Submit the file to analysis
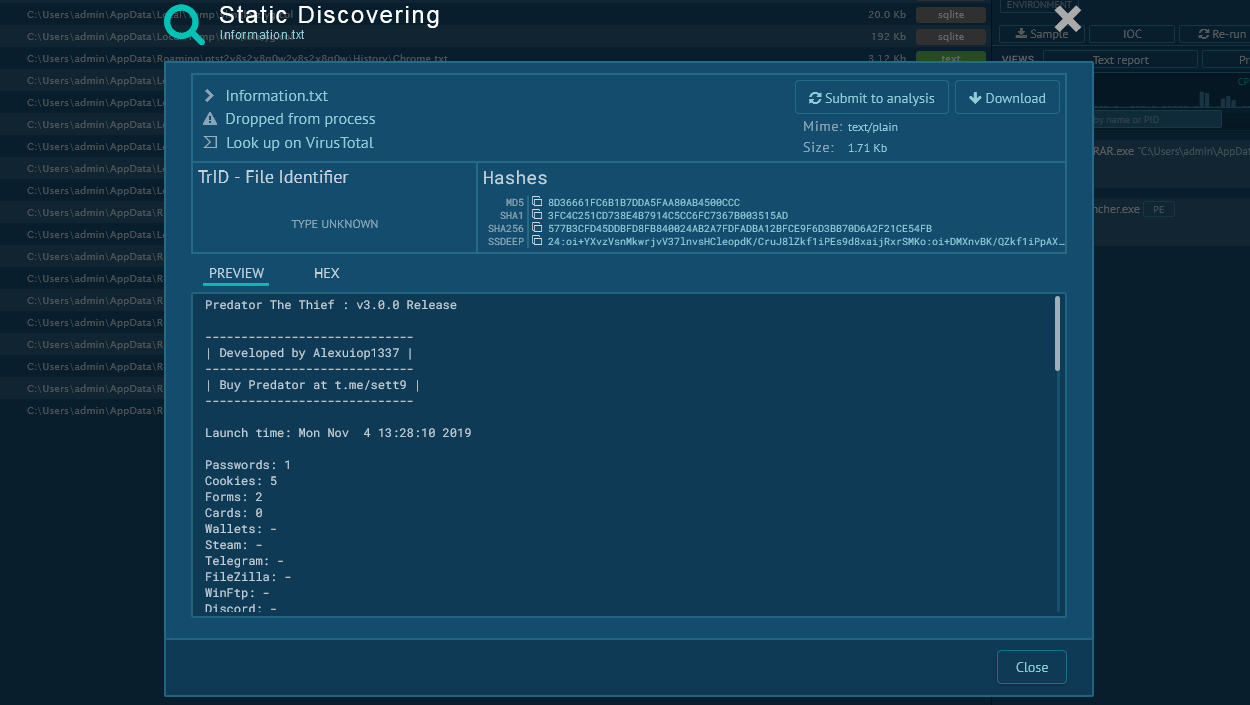Screen dimensions: 1250x705 click(871, 98)
